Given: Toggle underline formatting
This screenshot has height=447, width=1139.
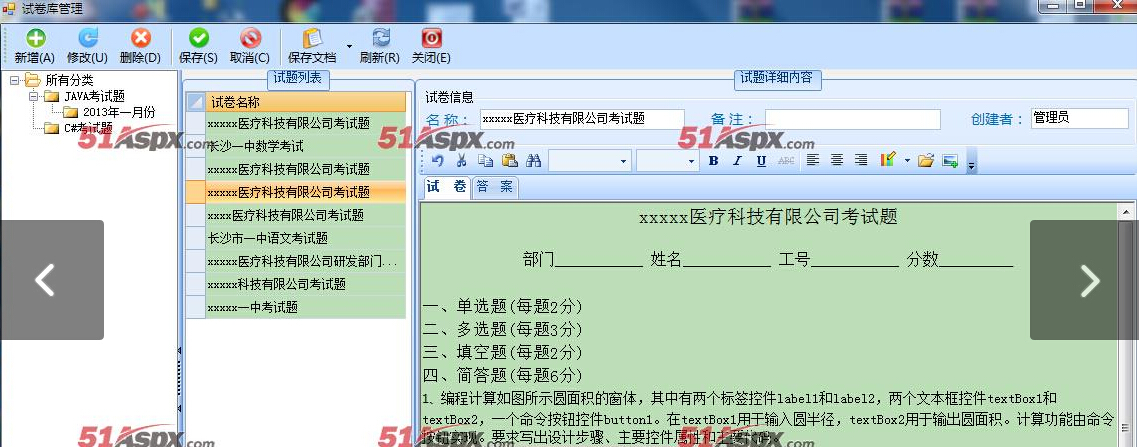Looking at the screenshot, I should click(761, 161).
